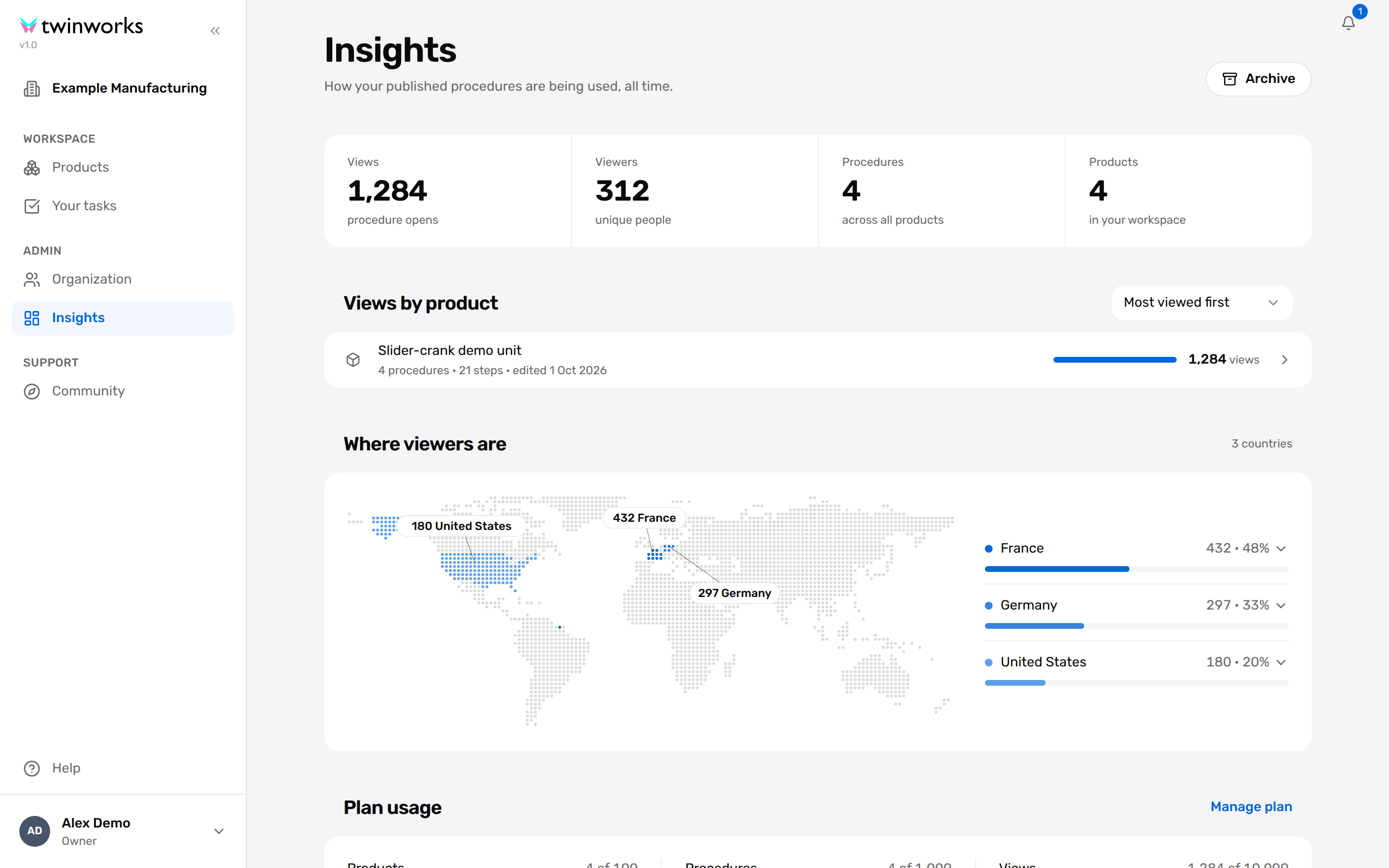
Task: Click the Slider-crank views progress bar
Action: point(1114,360)
